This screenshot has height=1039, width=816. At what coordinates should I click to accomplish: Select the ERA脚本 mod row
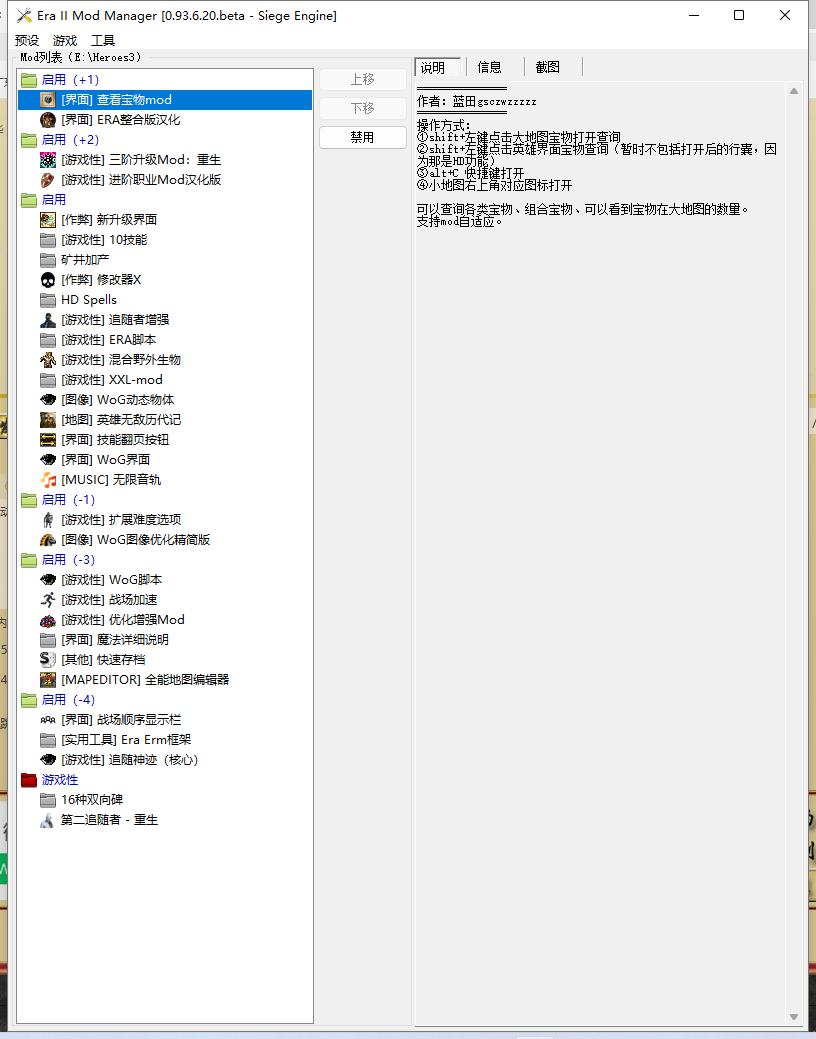coord(164,340)
